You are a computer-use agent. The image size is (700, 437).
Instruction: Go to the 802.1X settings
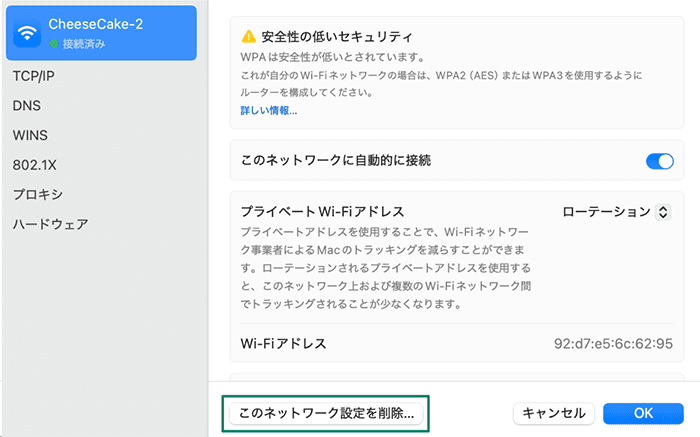click(x=33, y=164)
